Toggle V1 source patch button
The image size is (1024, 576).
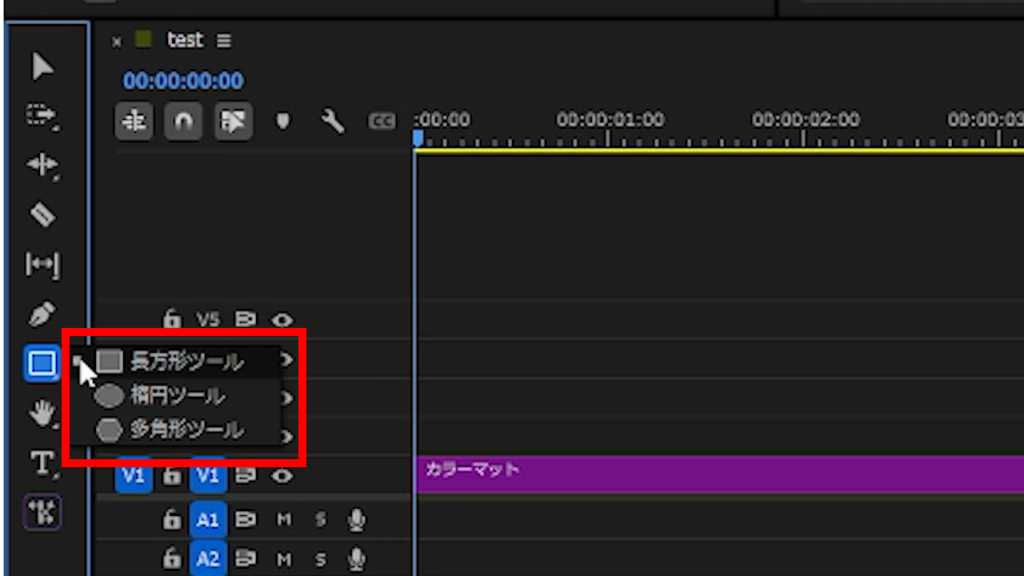point(133,475)
